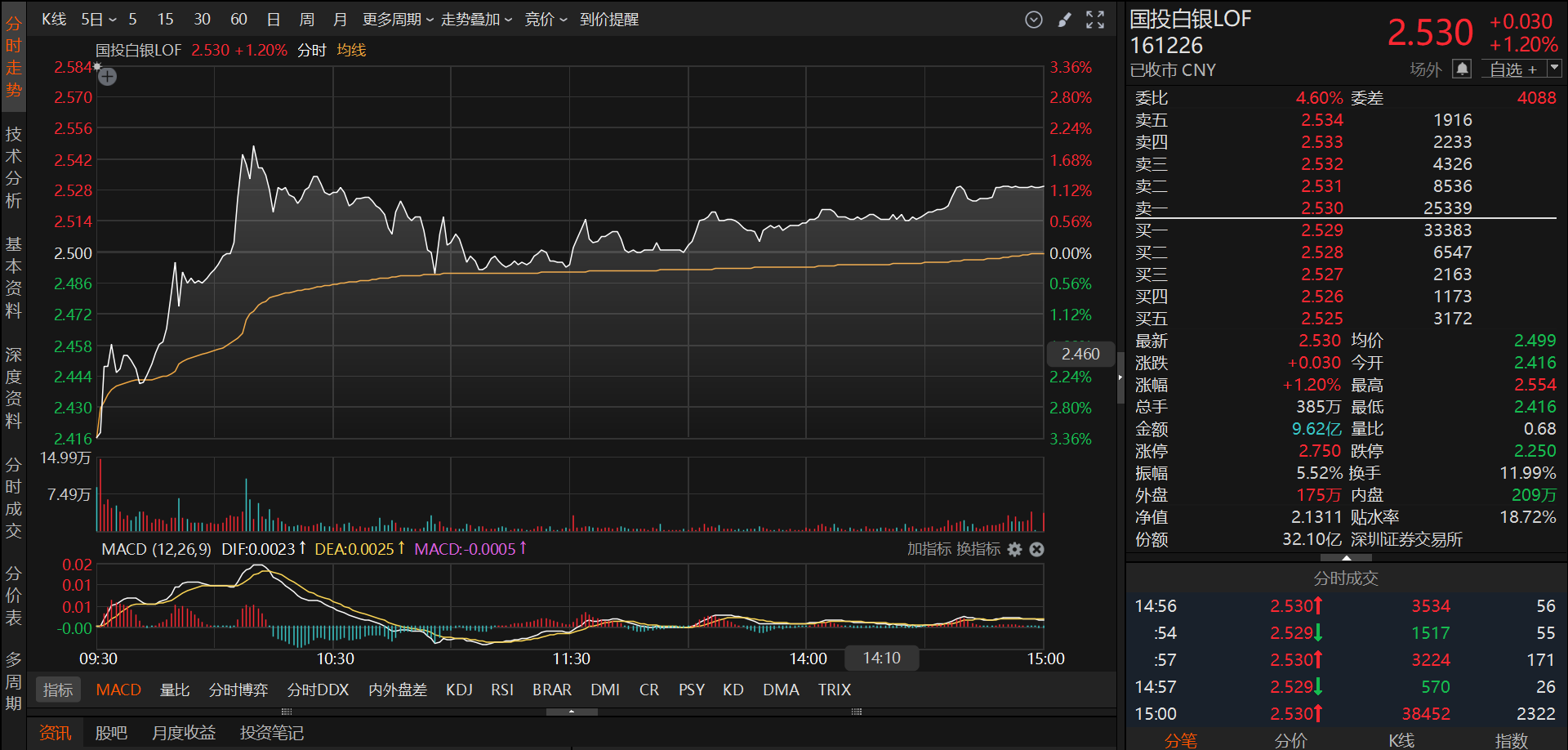Click the 加指标 add indicator button

coord(929,550)
